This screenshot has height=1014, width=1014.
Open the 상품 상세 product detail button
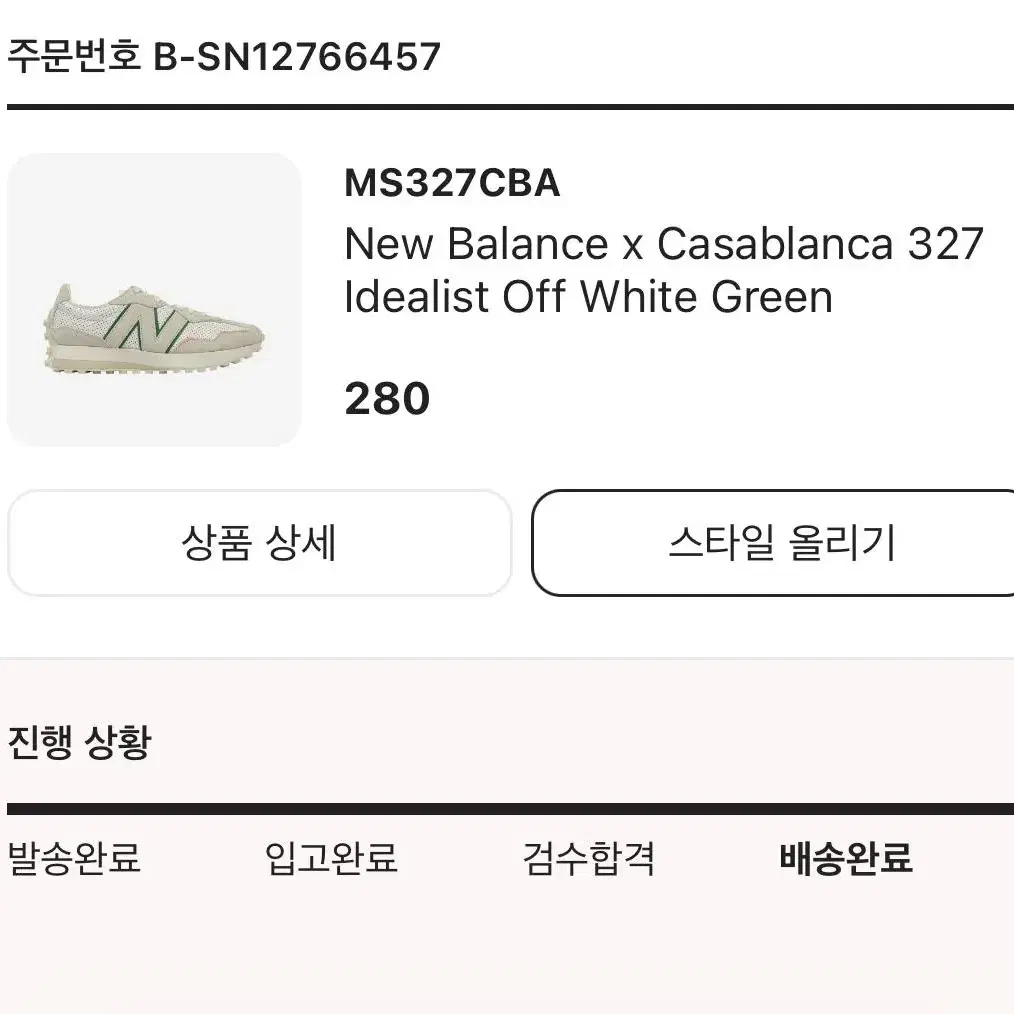pos(259,543)
